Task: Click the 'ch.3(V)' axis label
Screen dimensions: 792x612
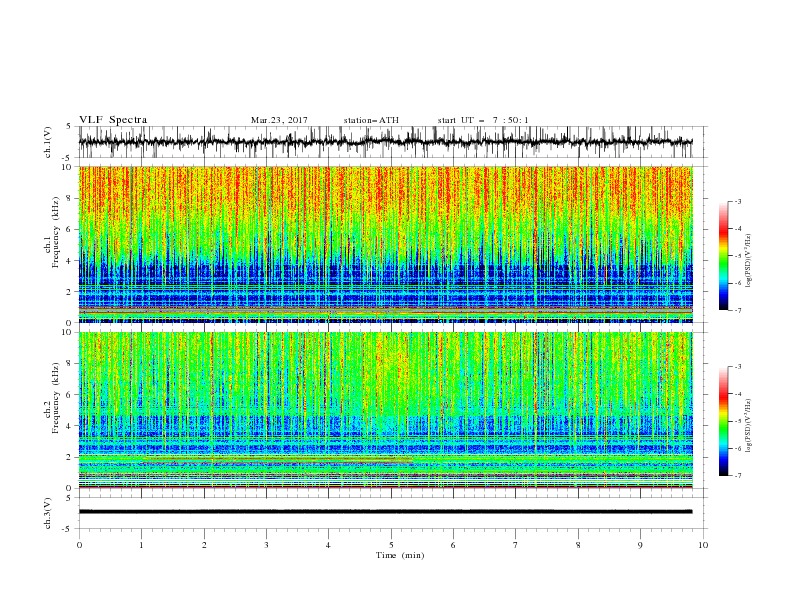Action: pos(48,513)
